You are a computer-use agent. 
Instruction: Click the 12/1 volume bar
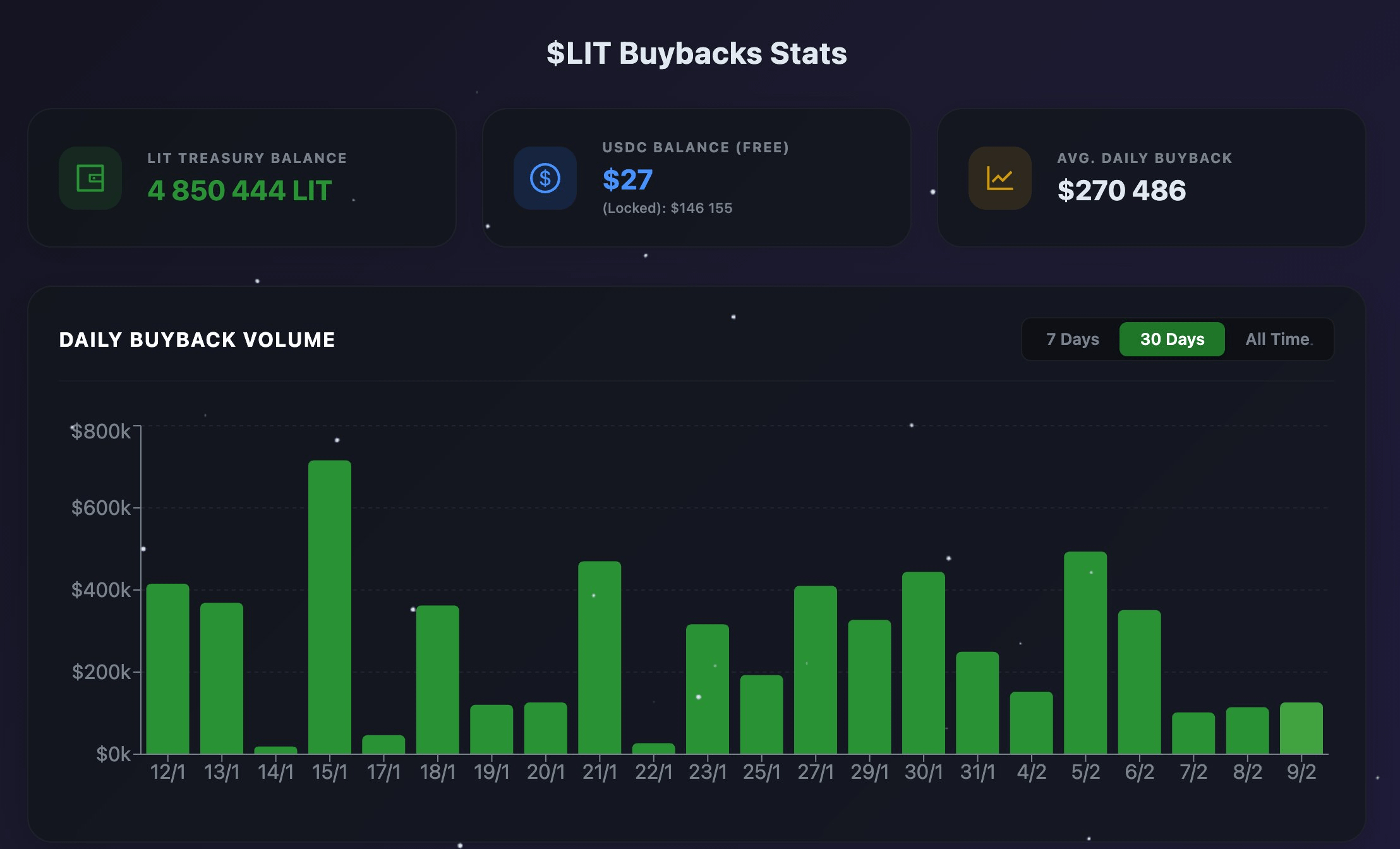point(167,668)
